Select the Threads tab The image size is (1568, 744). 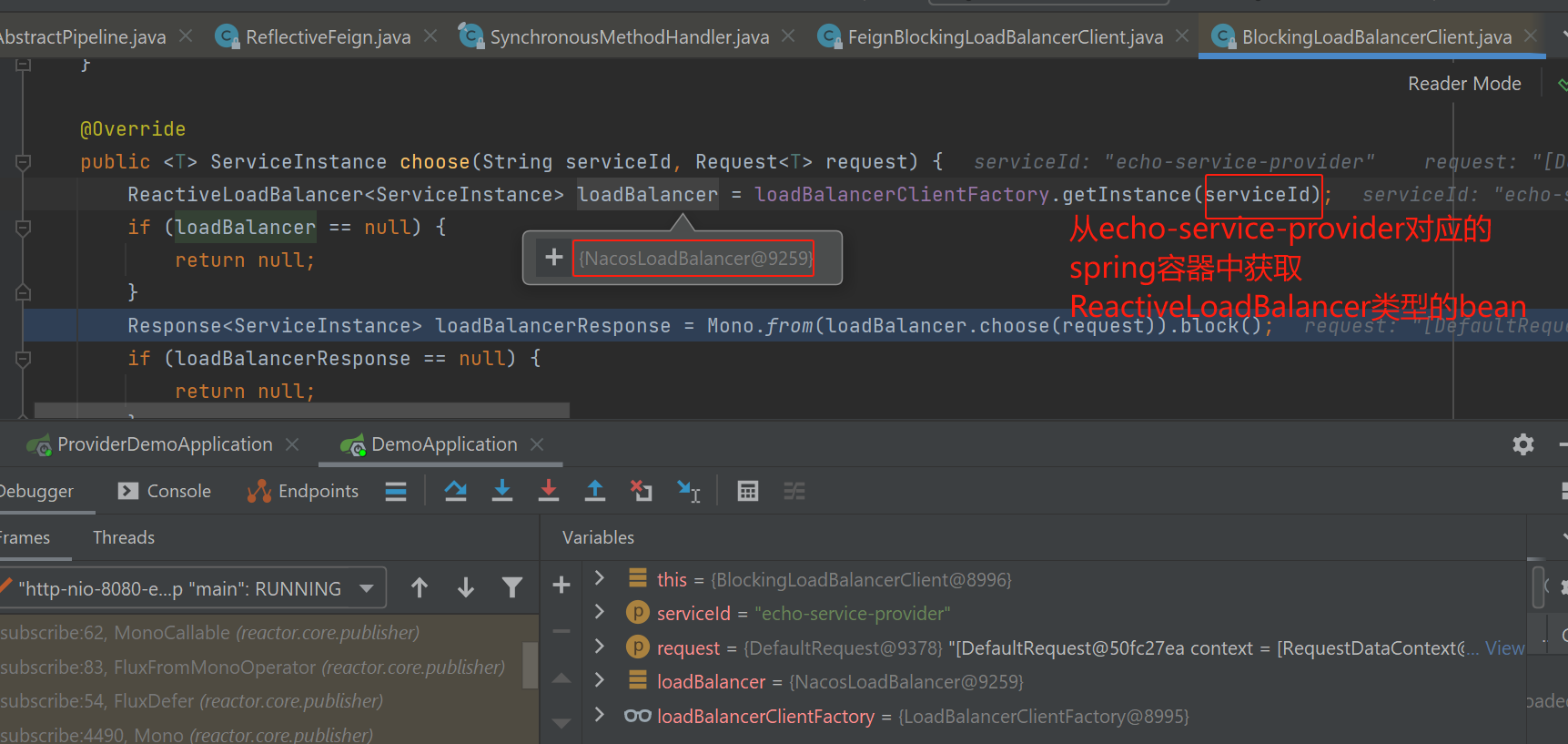click(124, 537)
